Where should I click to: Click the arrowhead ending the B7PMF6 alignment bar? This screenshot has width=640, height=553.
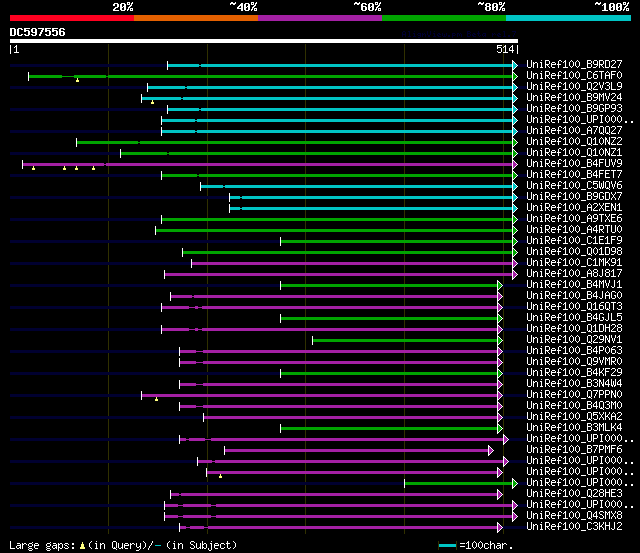click(x=491, y=451)
